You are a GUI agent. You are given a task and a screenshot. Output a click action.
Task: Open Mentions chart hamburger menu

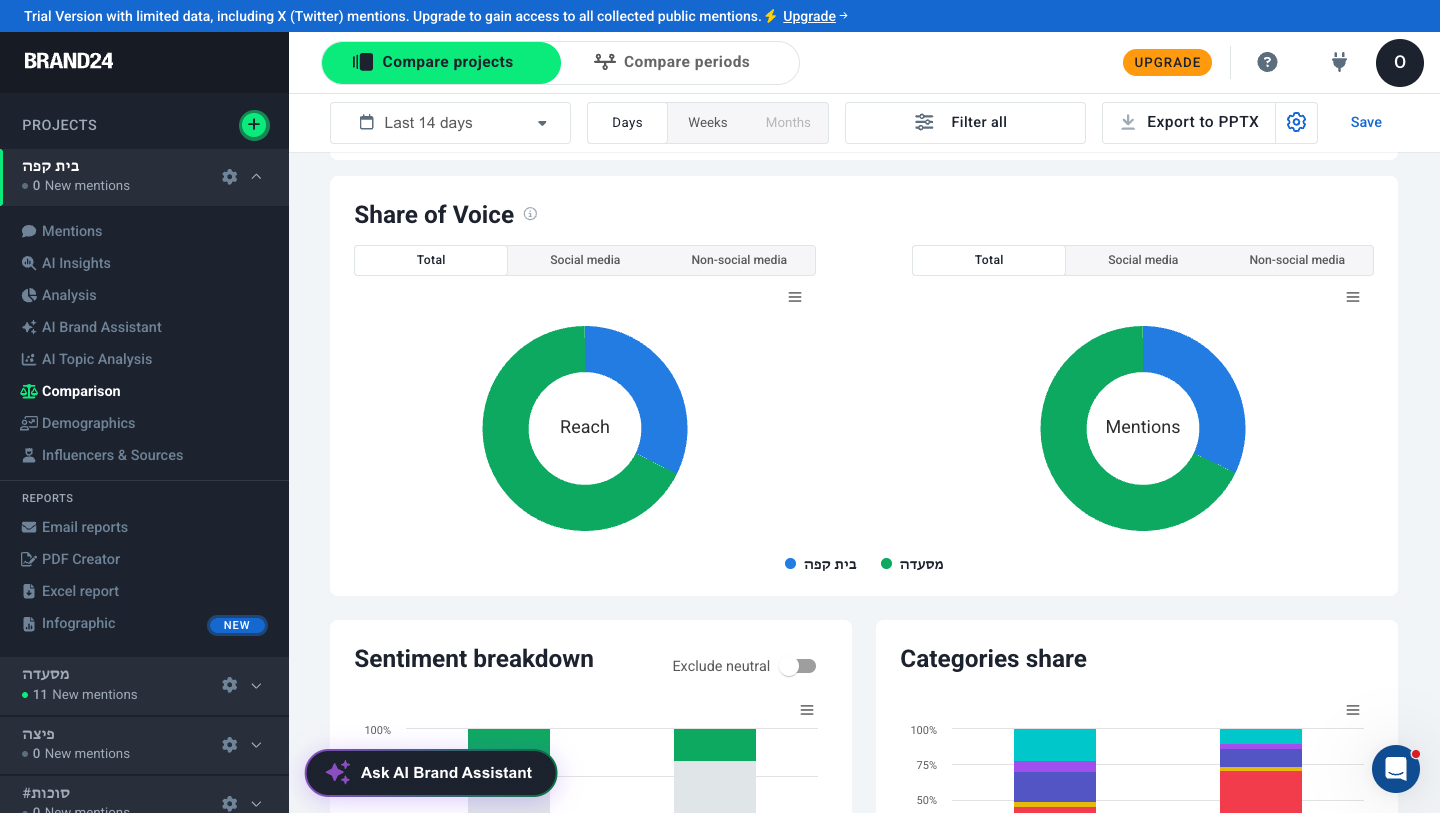1353,297
